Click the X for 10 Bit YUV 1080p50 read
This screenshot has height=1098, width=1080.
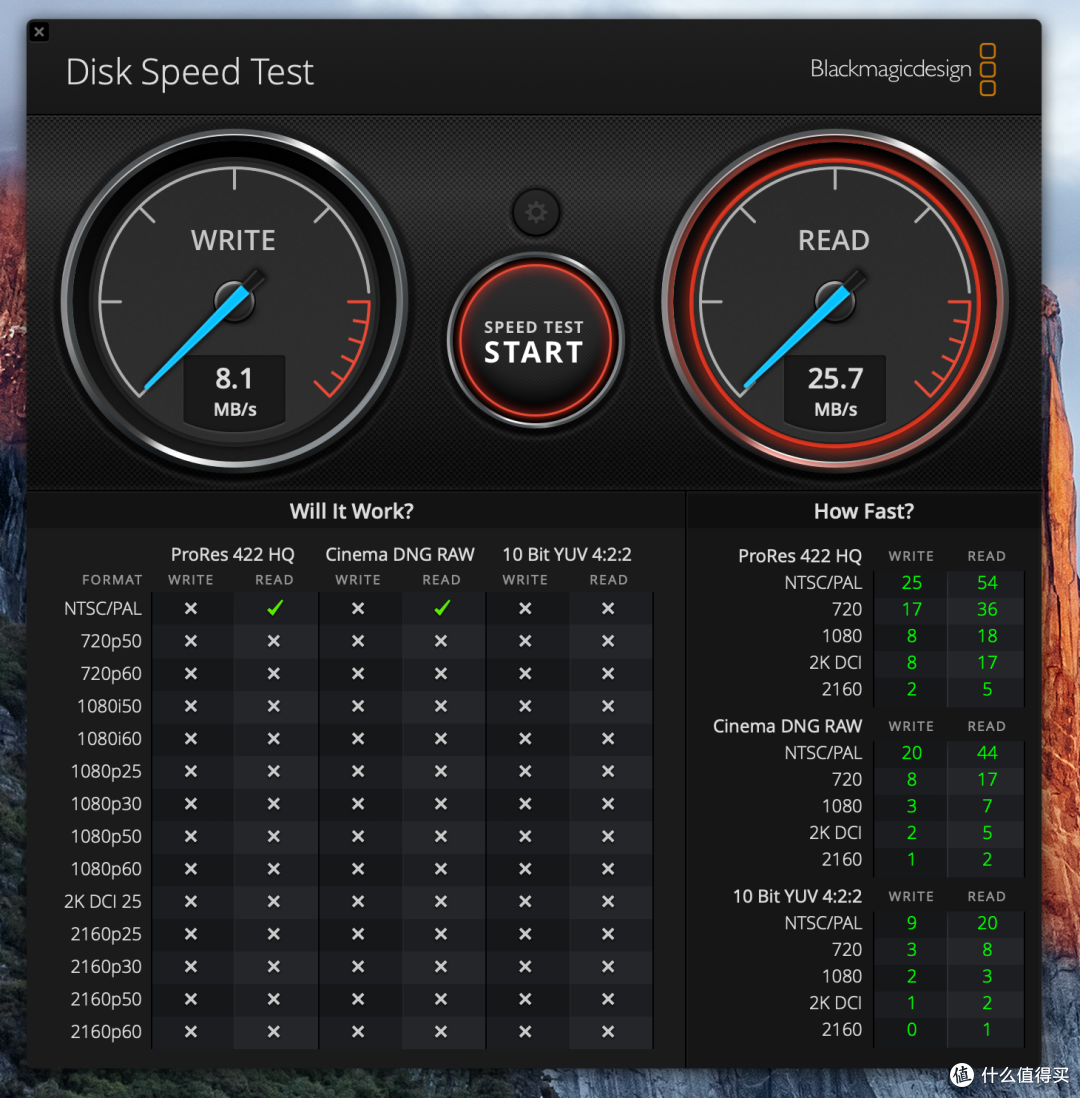point(608,836)
